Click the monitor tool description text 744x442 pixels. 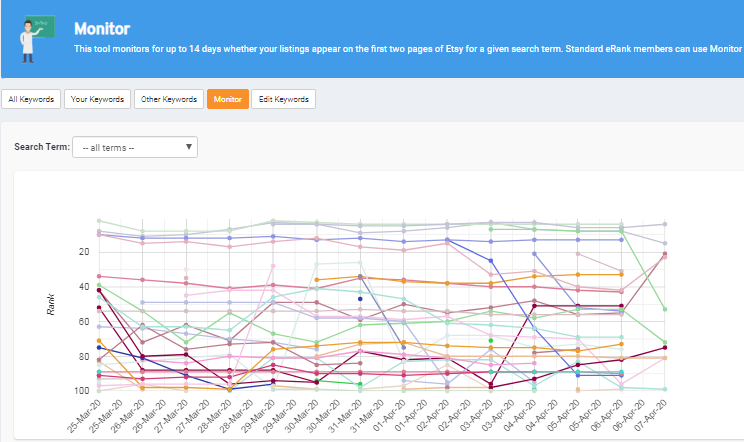click(x=409, y=49)
